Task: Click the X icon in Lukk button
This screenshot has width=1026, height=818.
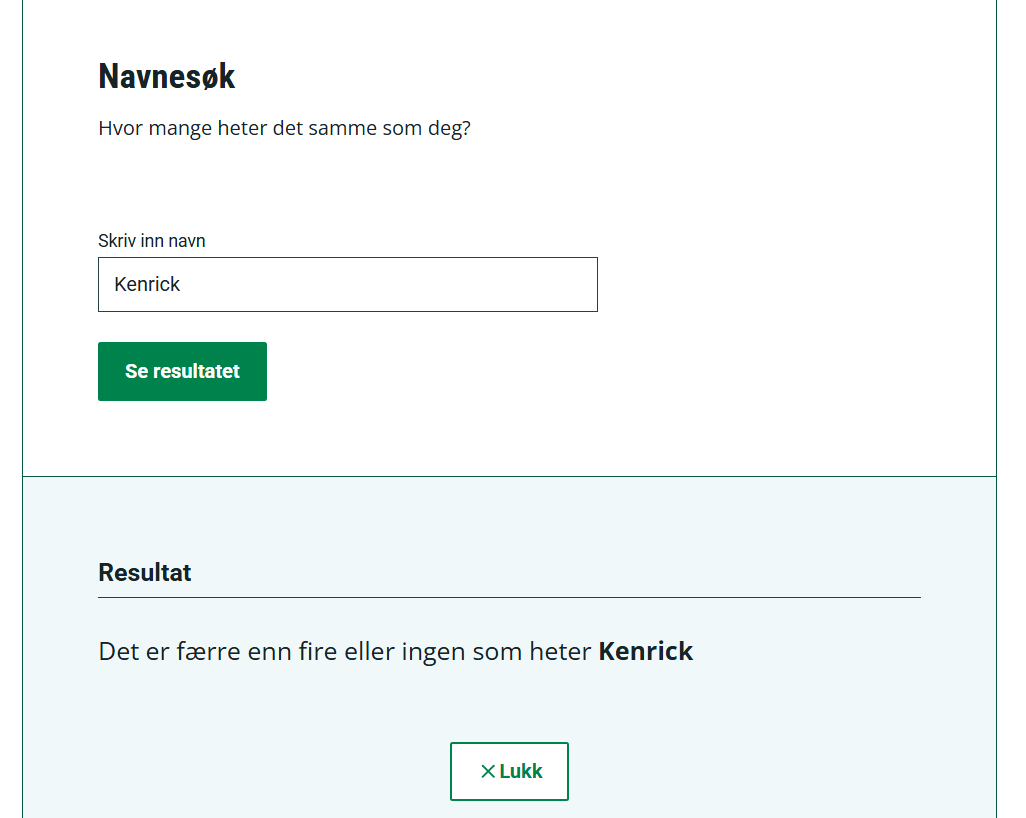Action: (488, 771)
